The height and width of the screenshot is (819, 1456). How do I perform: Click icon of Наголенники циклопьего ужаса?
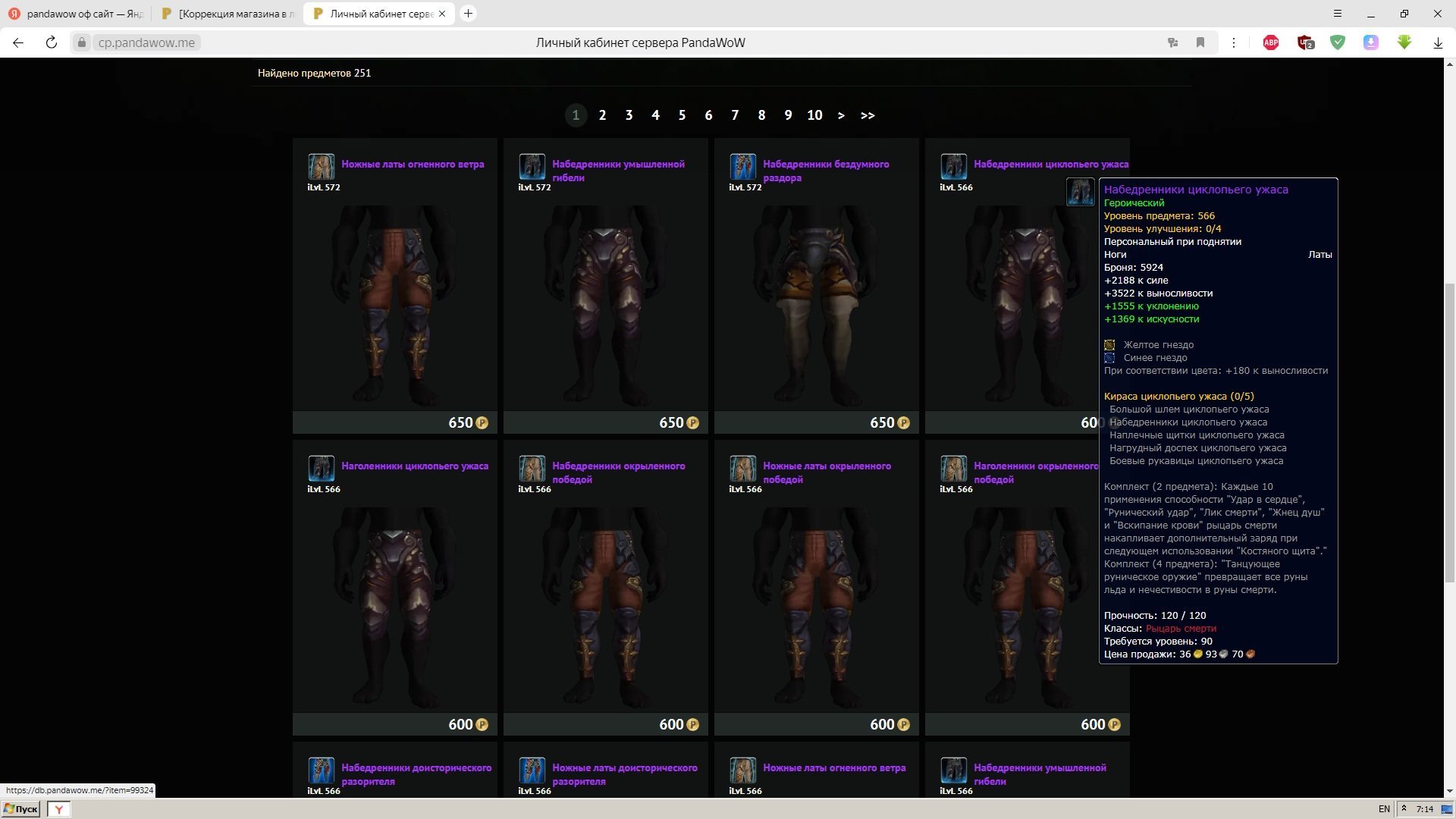(x=322, y=469)
